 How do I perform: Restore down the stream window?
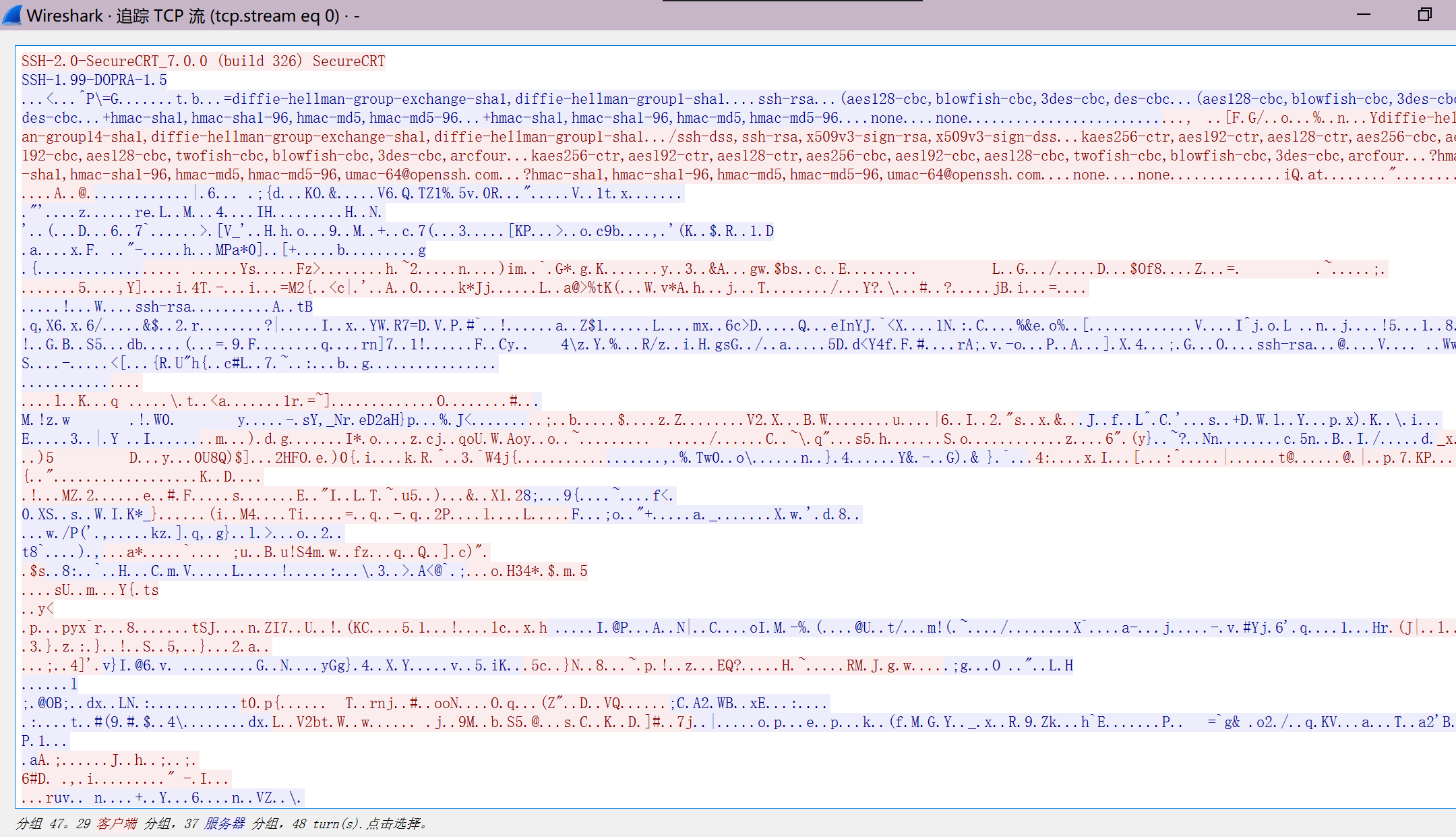coord(1424,14)
